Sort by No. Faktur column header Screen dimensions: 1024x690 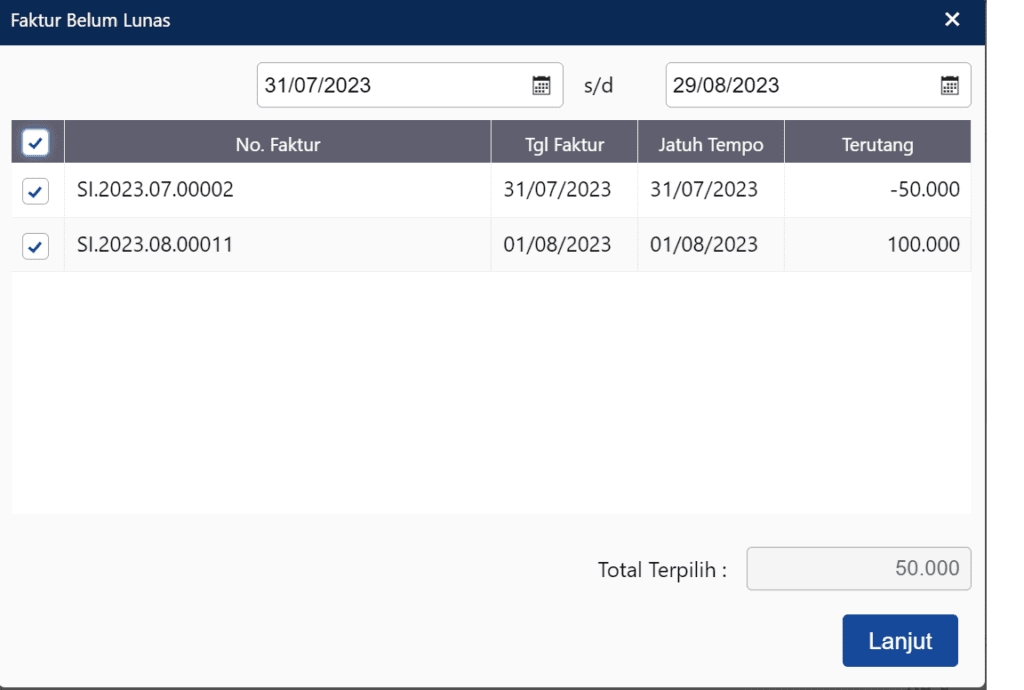(277, 144)
